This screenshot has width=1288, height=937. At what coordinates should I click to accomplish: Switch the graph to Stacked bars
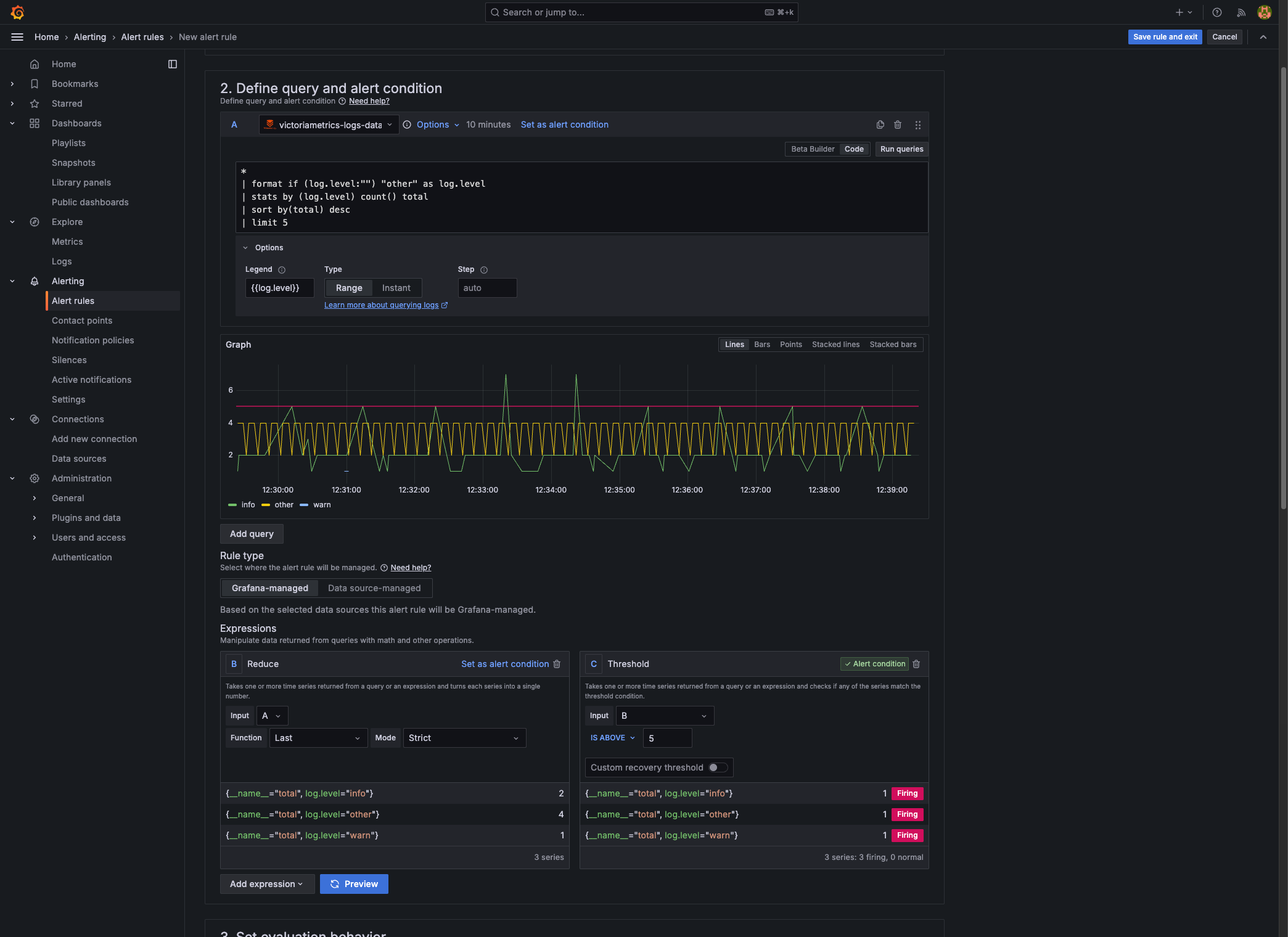(892, 345)
